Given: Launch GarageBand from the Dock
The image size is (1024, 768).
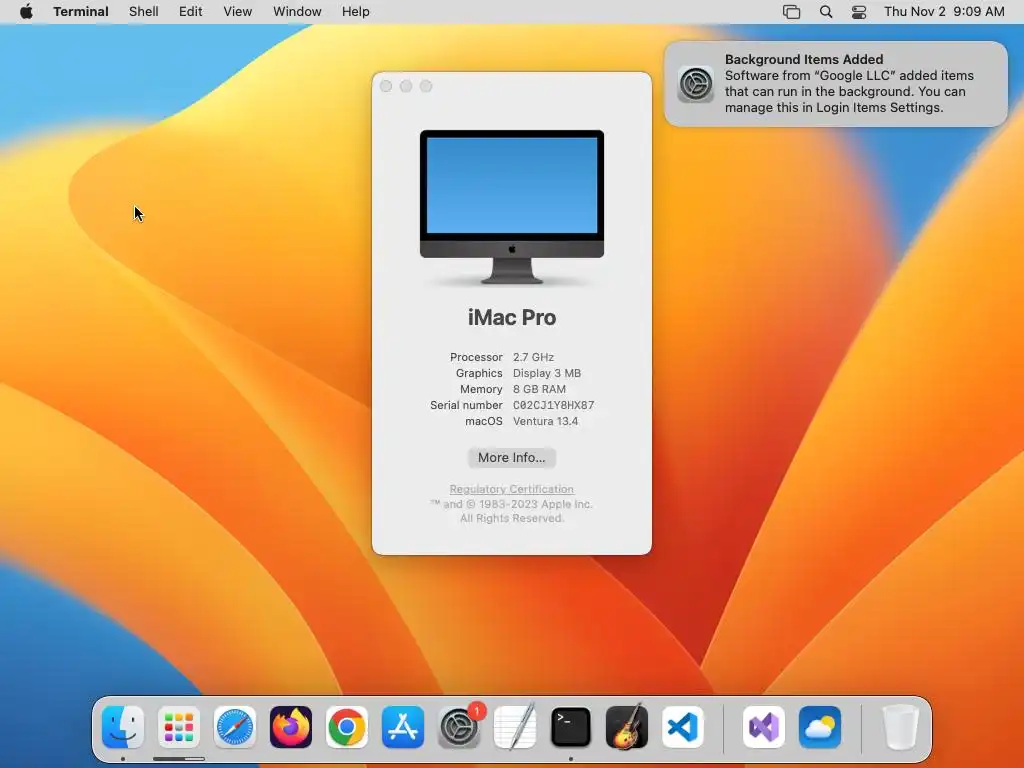Looking at the screenshot, I should point(627,727).
